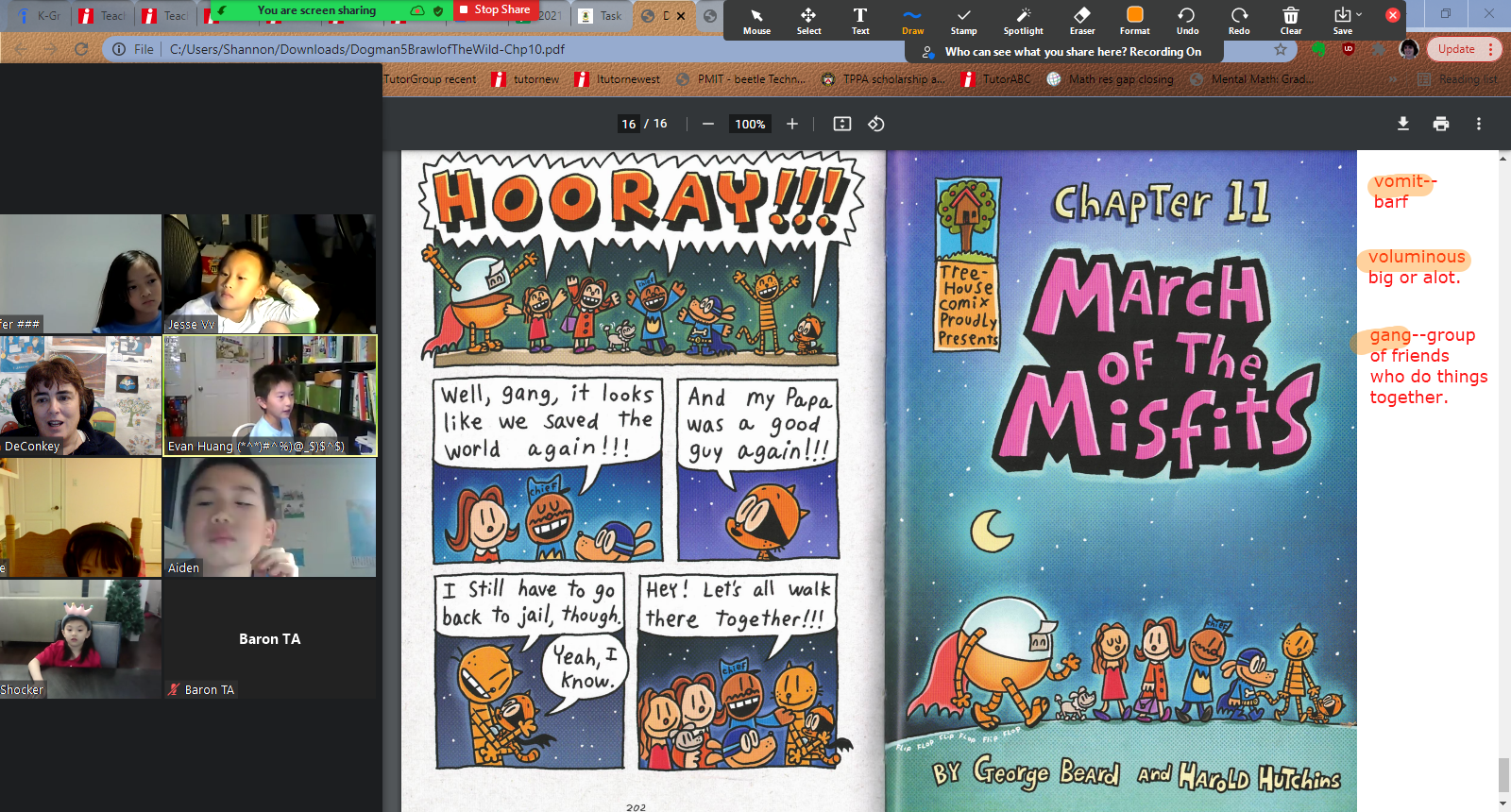The height and width of the screenshot is (812, 1511).
Task: Click the 'You are screen sharing' green banner
Action: (316, 10)
